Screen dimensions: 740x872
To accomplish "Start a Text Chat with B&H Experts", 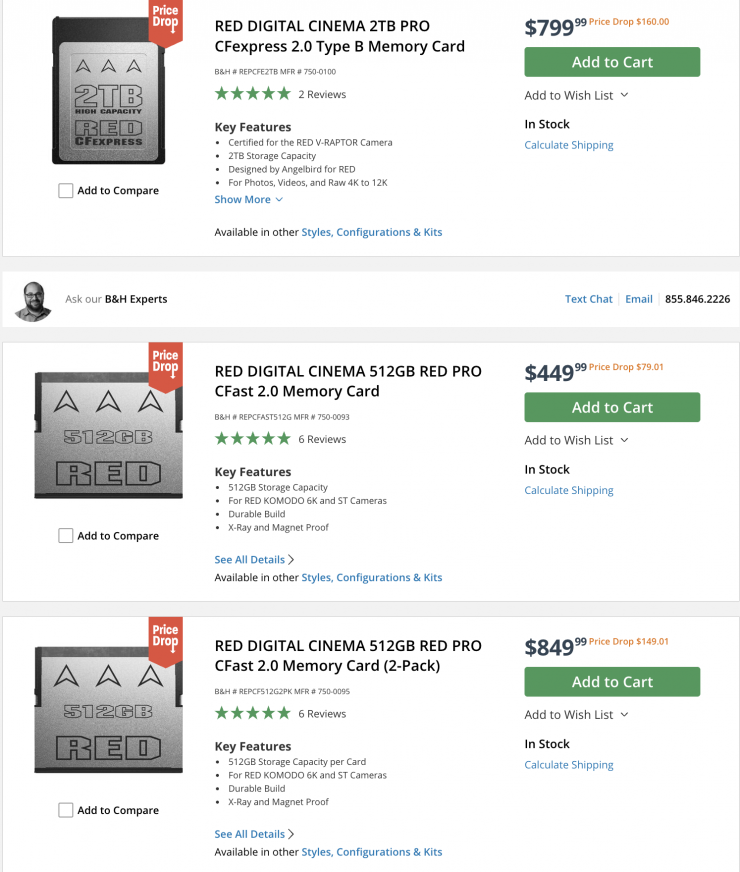I will (588, 299).
